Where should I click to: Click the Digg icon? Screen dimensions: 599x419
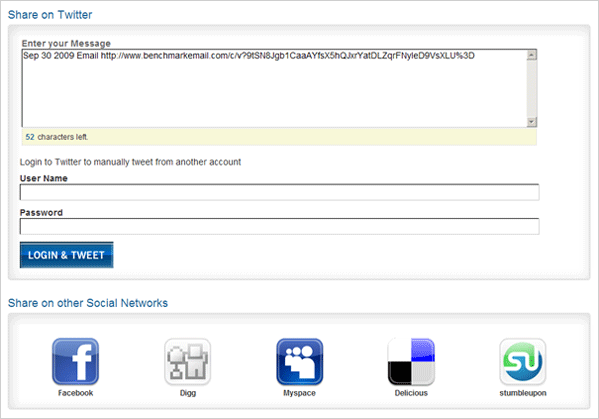point(188,361)
